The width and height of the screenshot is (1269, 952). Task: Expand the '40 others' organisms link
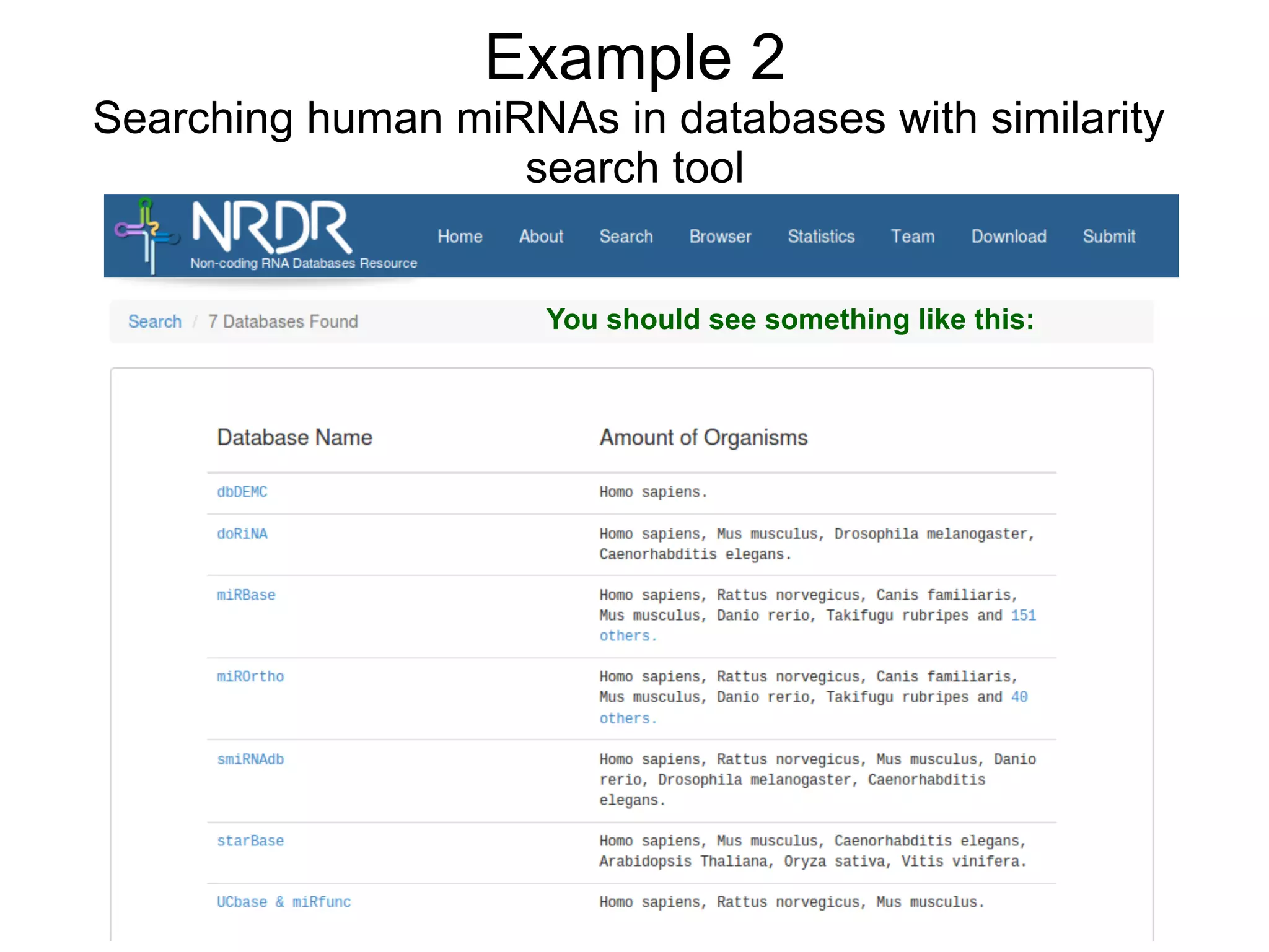point(1019,697)
